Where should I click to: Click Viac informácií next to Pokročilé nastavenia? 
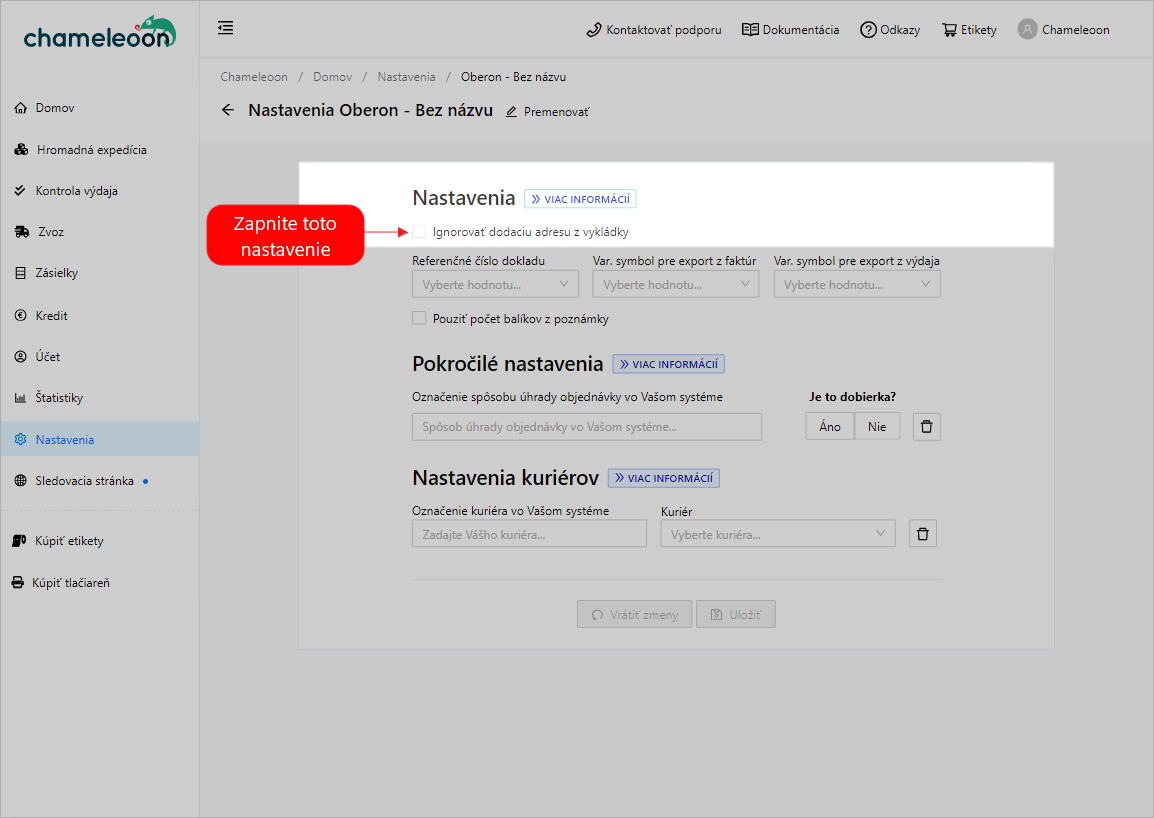pyautogui.click(x=668, y=364)
